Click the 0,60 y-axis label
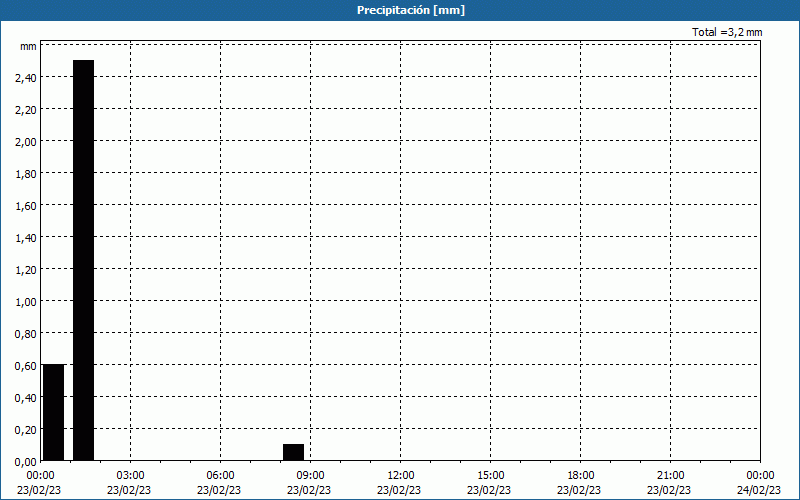The height and width of the screenshot is (500, 800). 26,366
